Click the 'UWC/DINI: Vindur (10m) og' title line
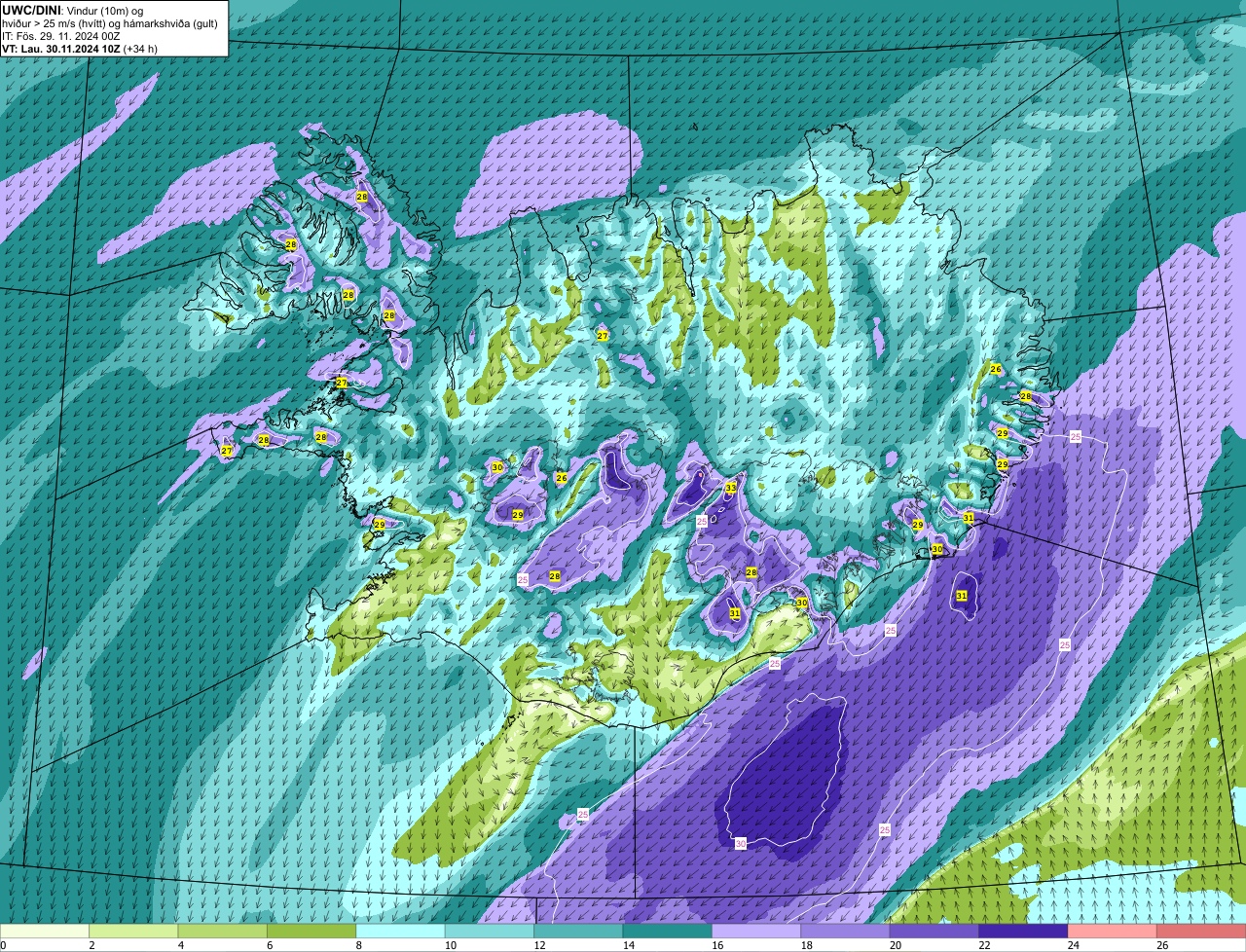The image size is (1246, 952). (72, 10)
